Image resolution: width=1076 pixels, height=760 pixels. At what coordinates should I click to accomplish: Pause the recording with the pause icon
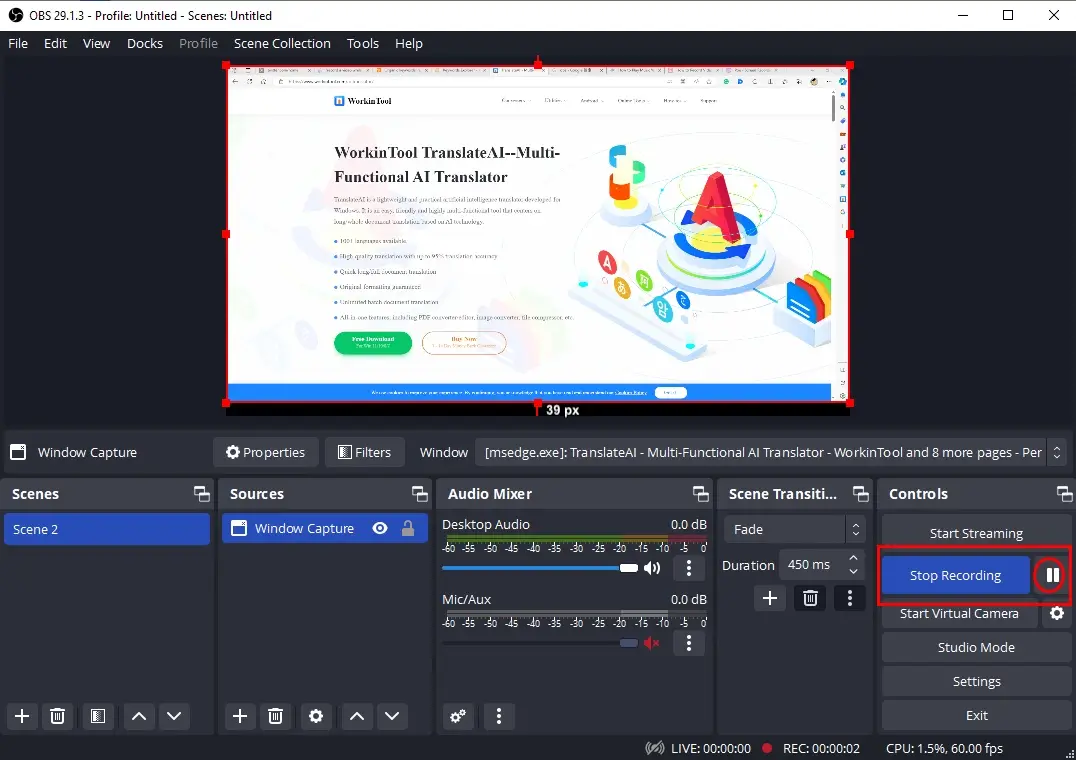[x=1051, y=575]
